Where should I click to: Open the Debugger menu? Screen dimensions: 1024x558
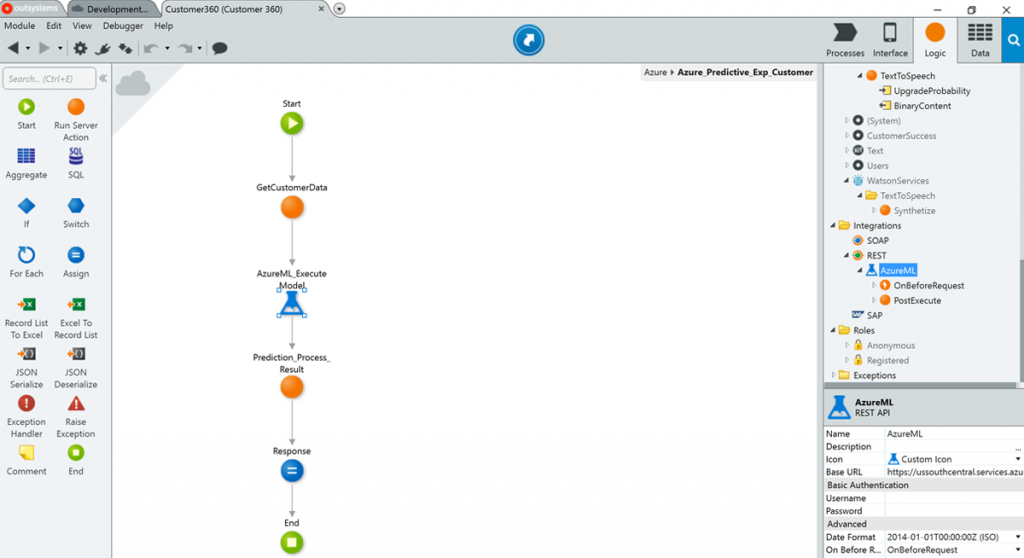click(x=123, y=26)
